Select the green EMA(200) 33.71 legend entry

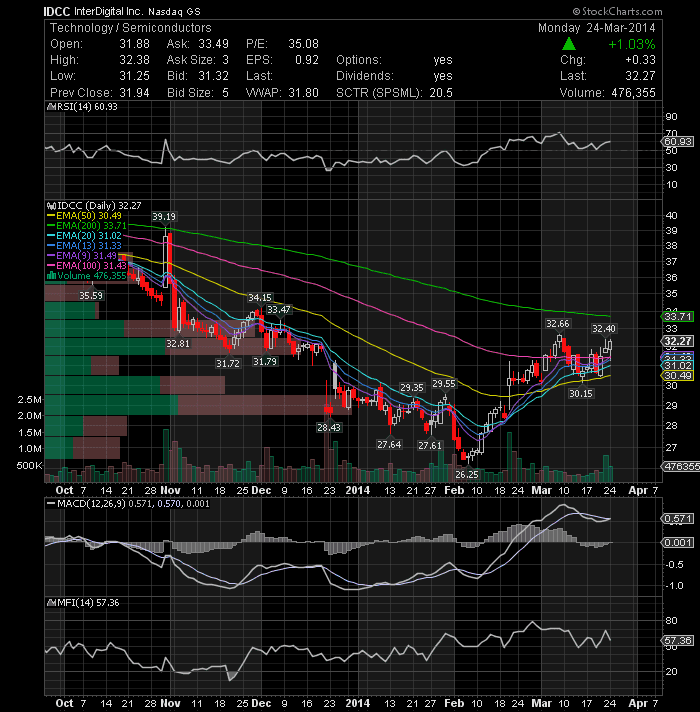click(x=87, y=226)
